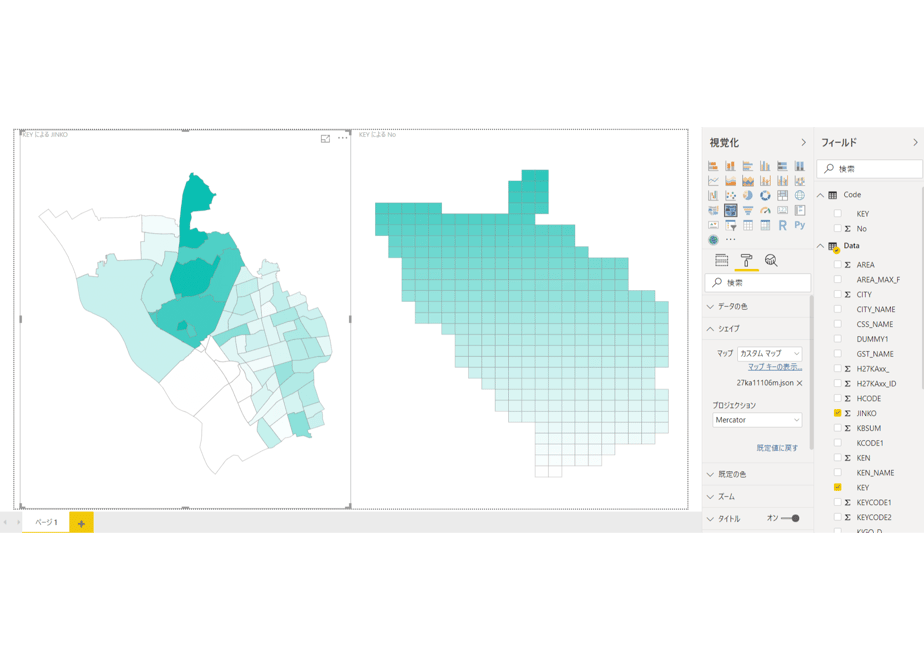Click the 既定値に戻す link

pos(777,448)
